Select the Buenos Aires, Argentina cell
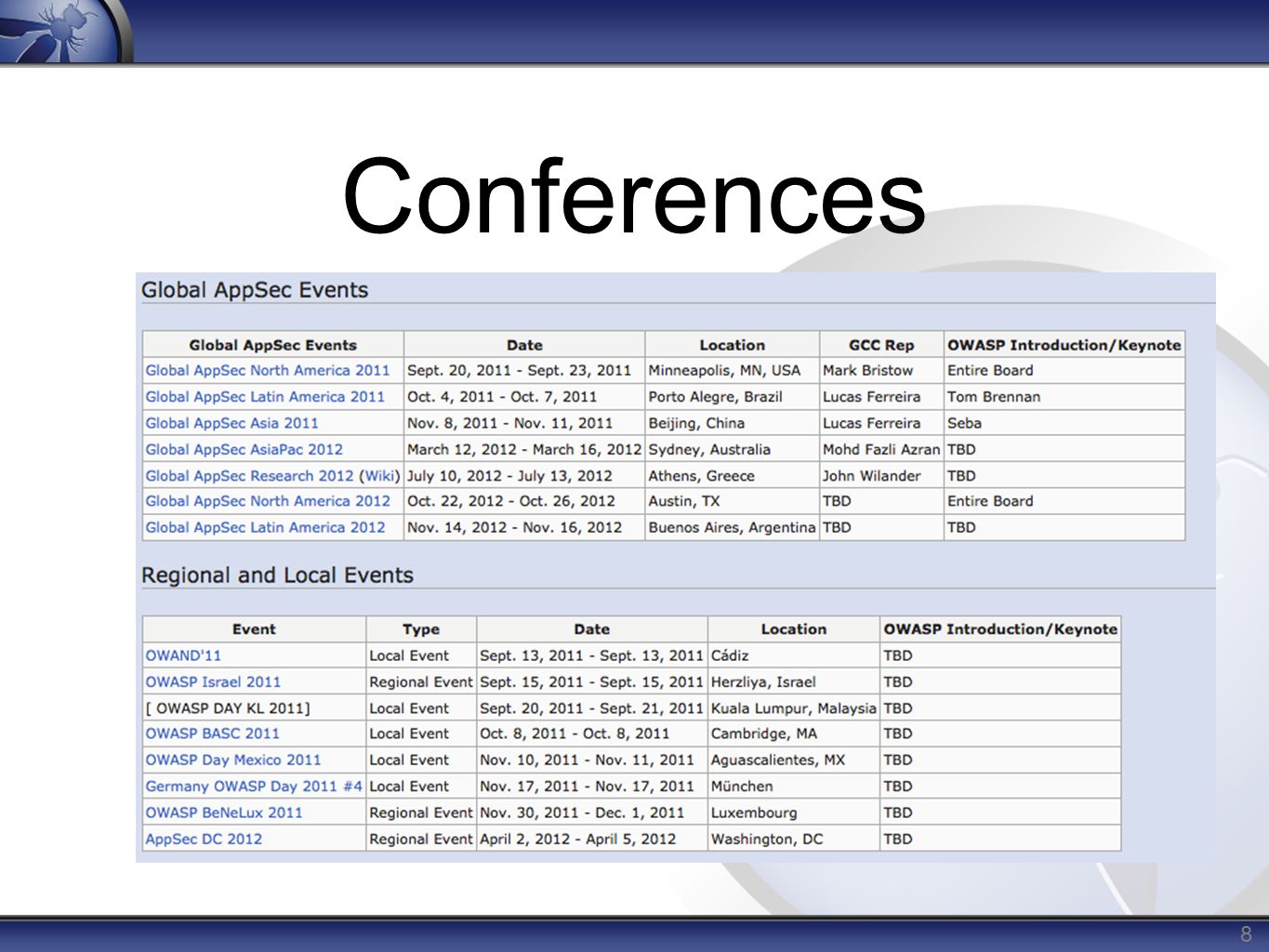This screenshot has height=952, width=1269. click(x=732, y=527)
